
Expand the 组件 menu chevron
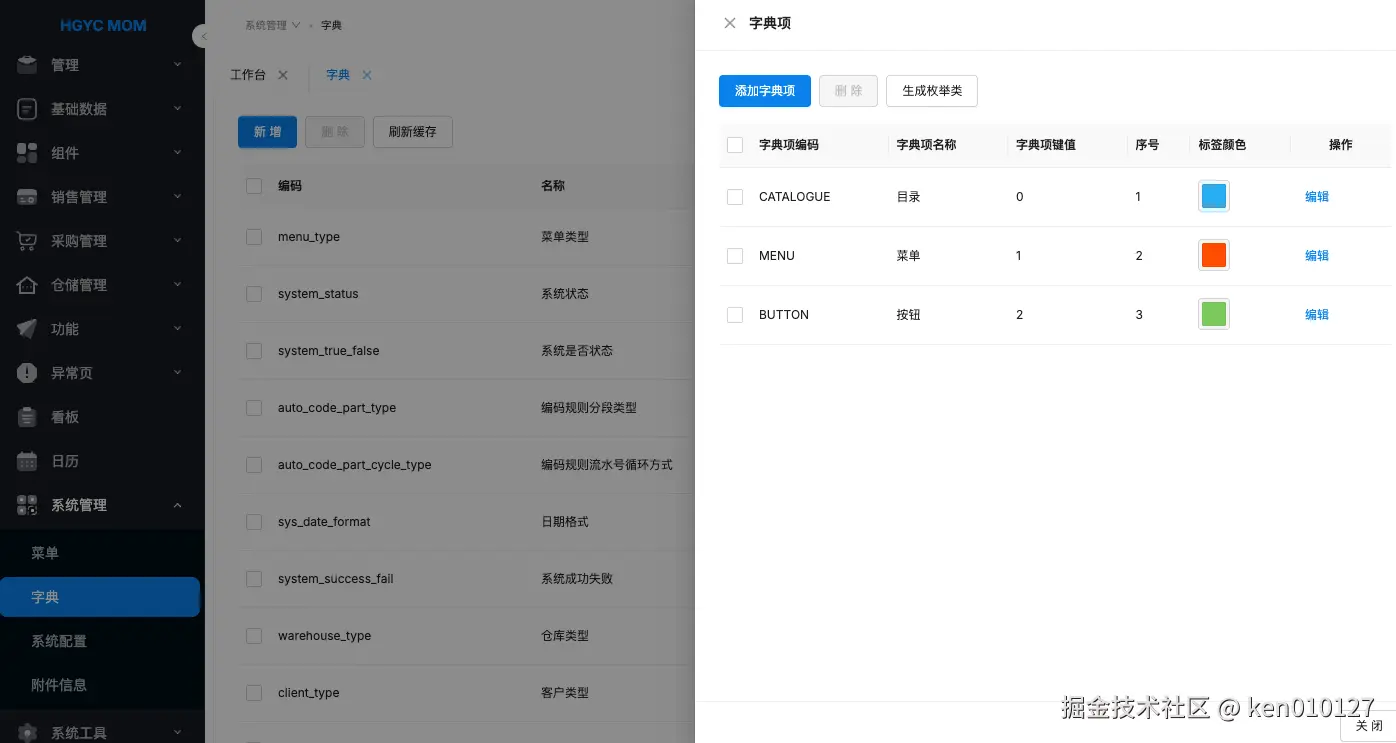(x=178, y=153)
